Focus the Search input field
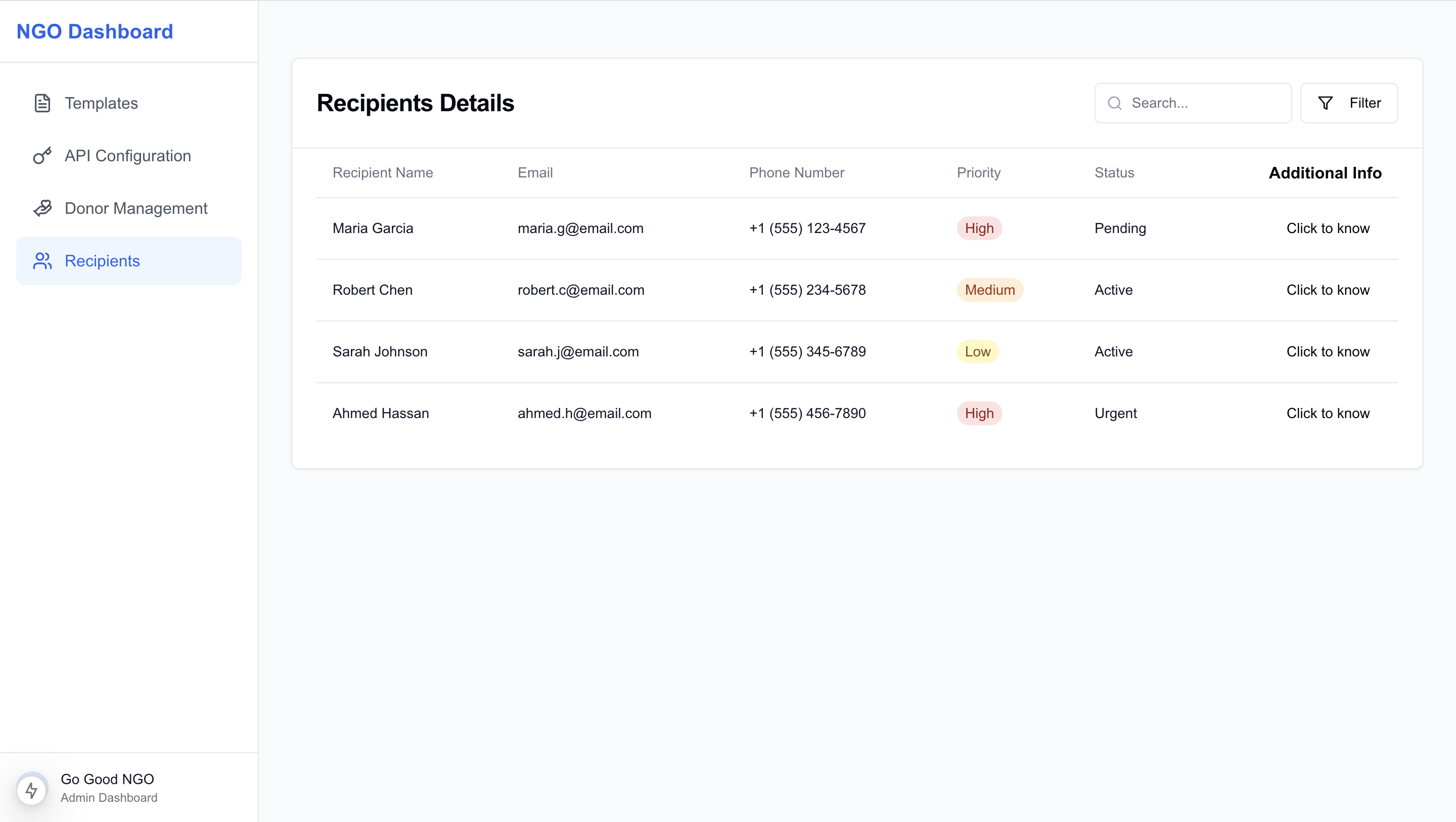This screenshot has width=1456, height=822. pyautogui.click(x=1204, y=103)
